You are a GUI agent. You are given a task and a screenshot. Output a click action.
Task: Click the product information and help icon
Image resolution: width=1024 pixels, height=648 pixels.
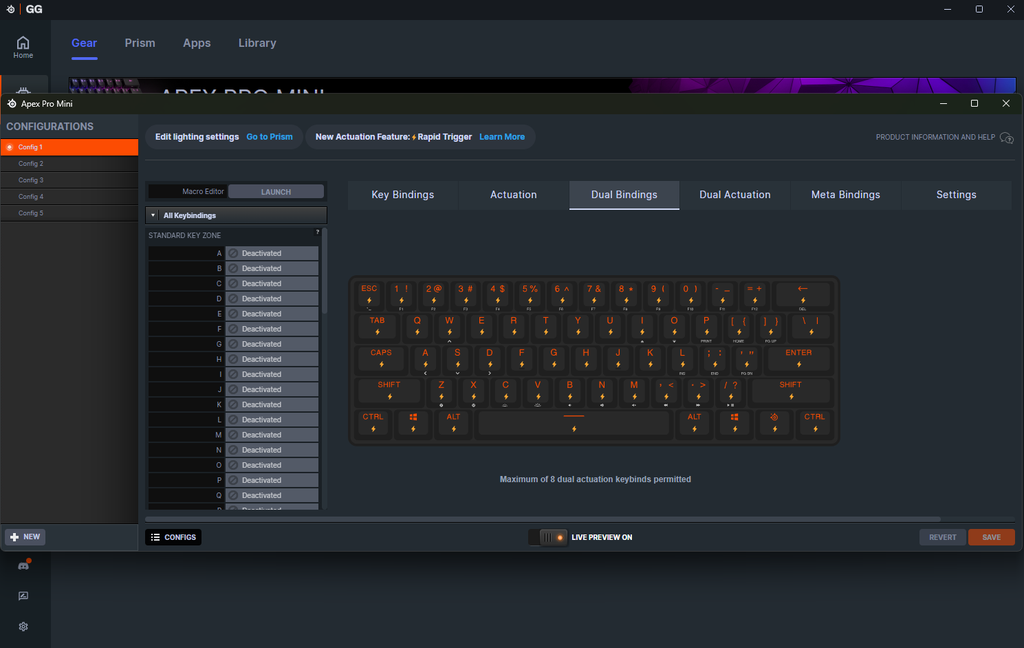(x=1006, y=138)
